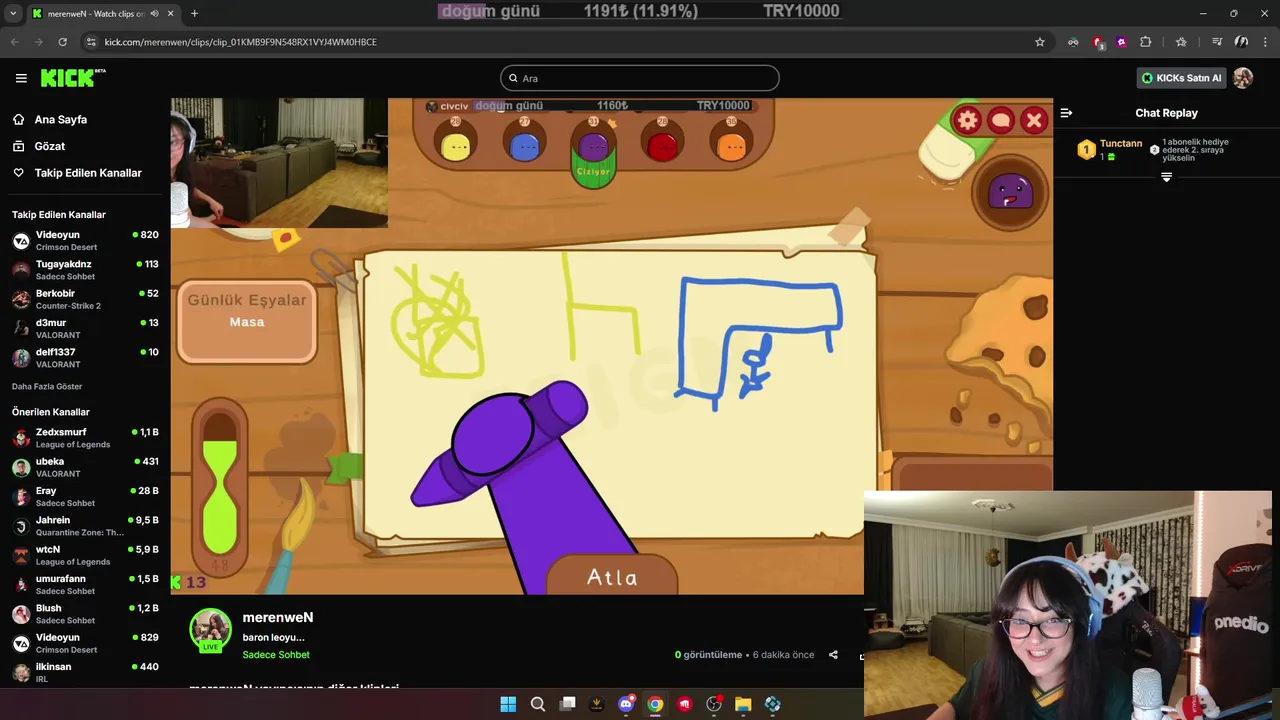The height and width of the screenshot is (720, 1280).
Task: Click the Atla skip button
Action: coord(612,576)
